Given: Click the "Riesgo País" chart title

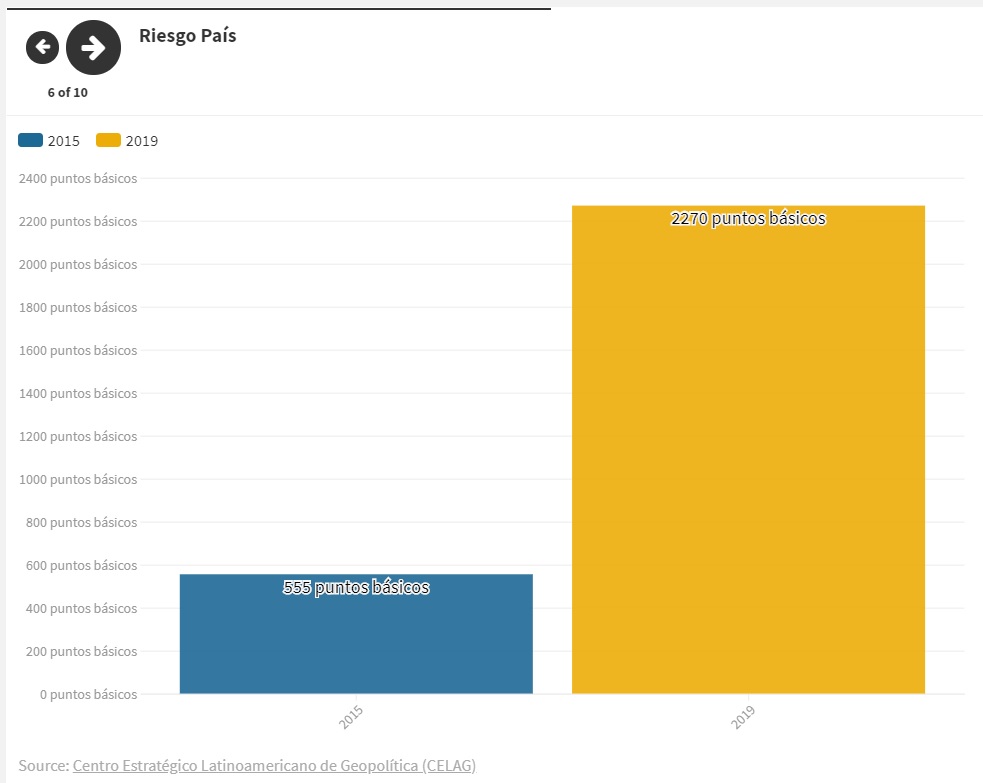Looking at the screenshot, I should [x=188, y=36].
